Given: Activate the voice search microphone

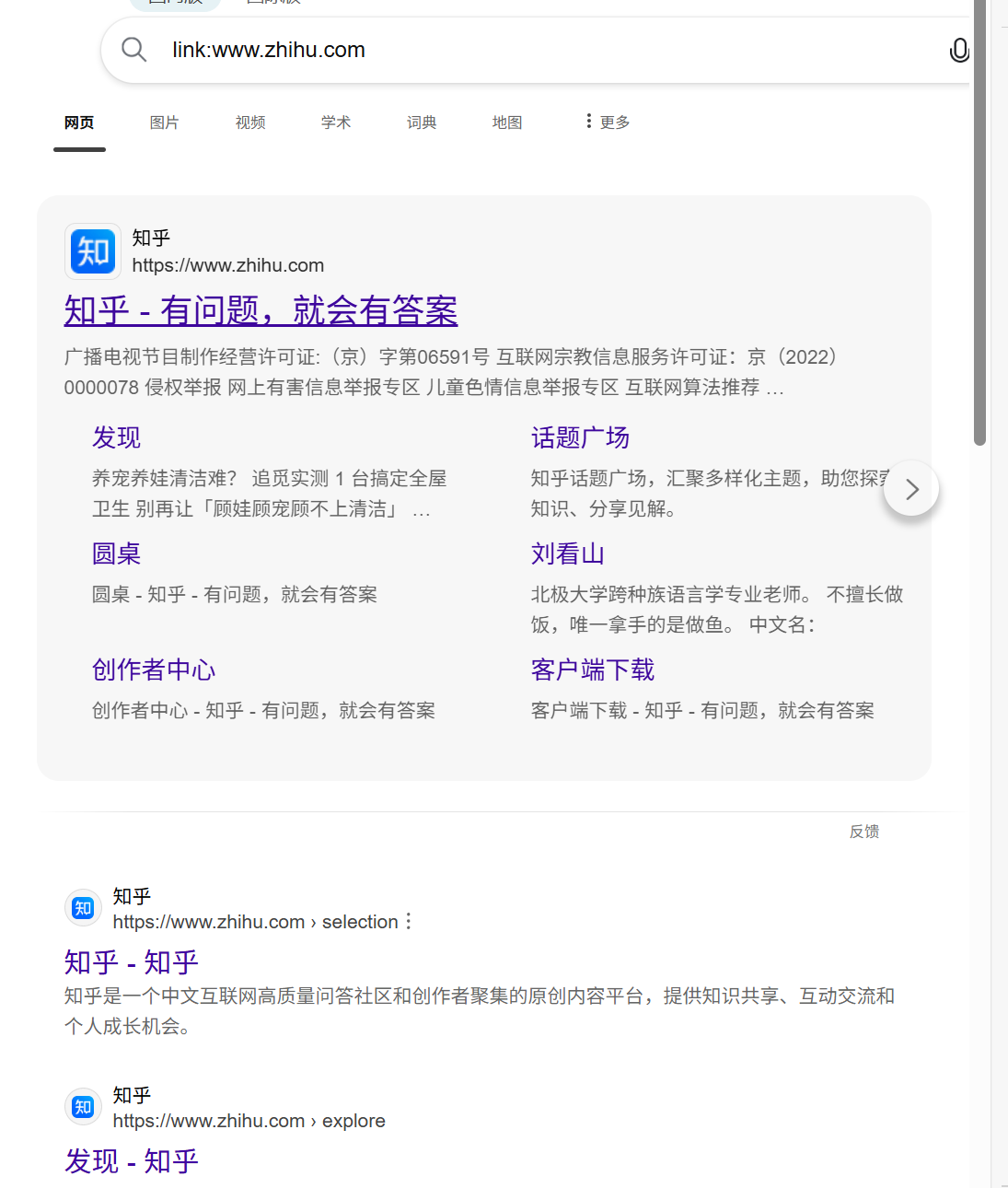Looking at the screenshot, I should [958, 50].
